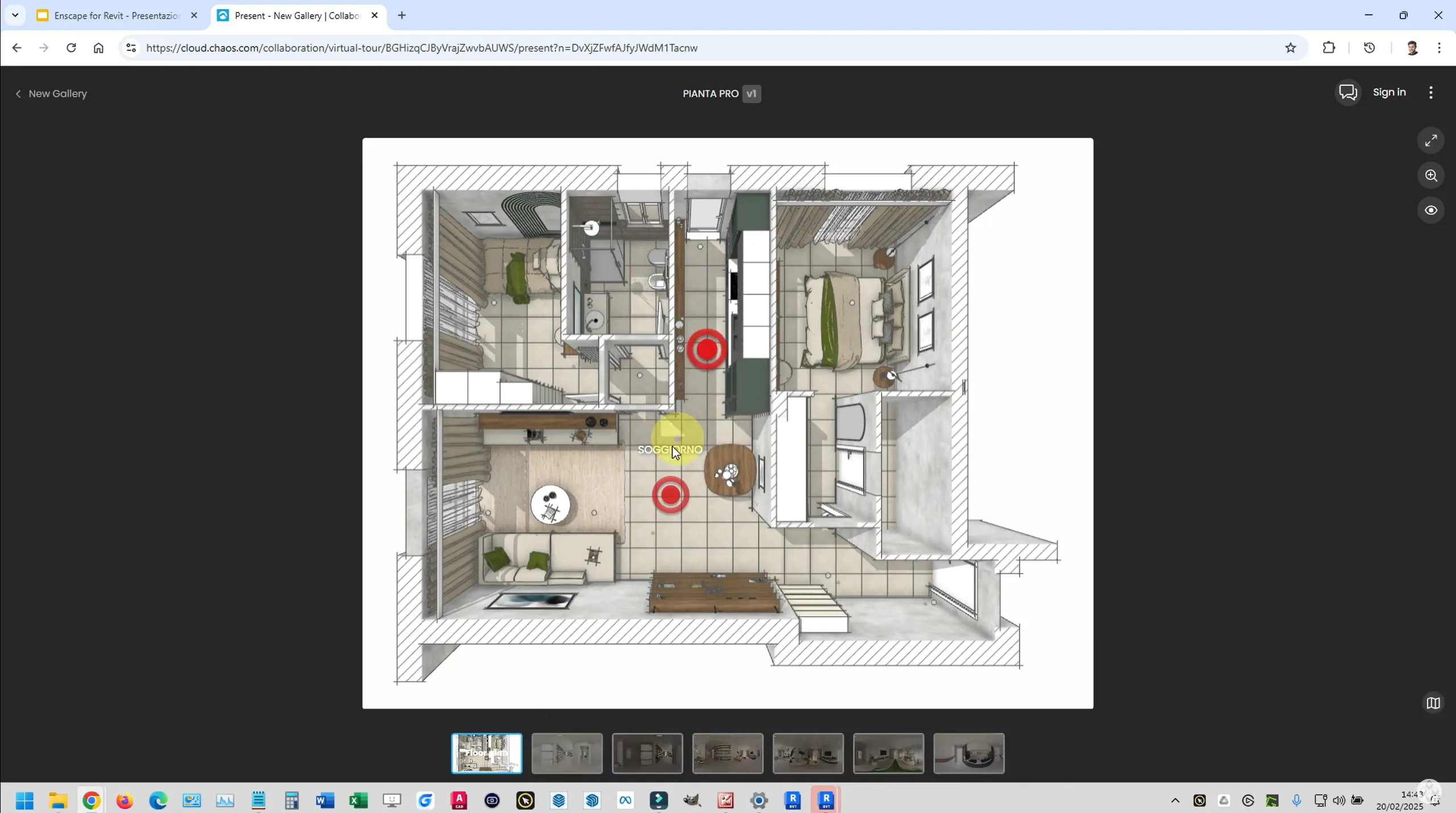Expand the tab search chevron
The image size is (1456, 813).
tap(15, 15)
